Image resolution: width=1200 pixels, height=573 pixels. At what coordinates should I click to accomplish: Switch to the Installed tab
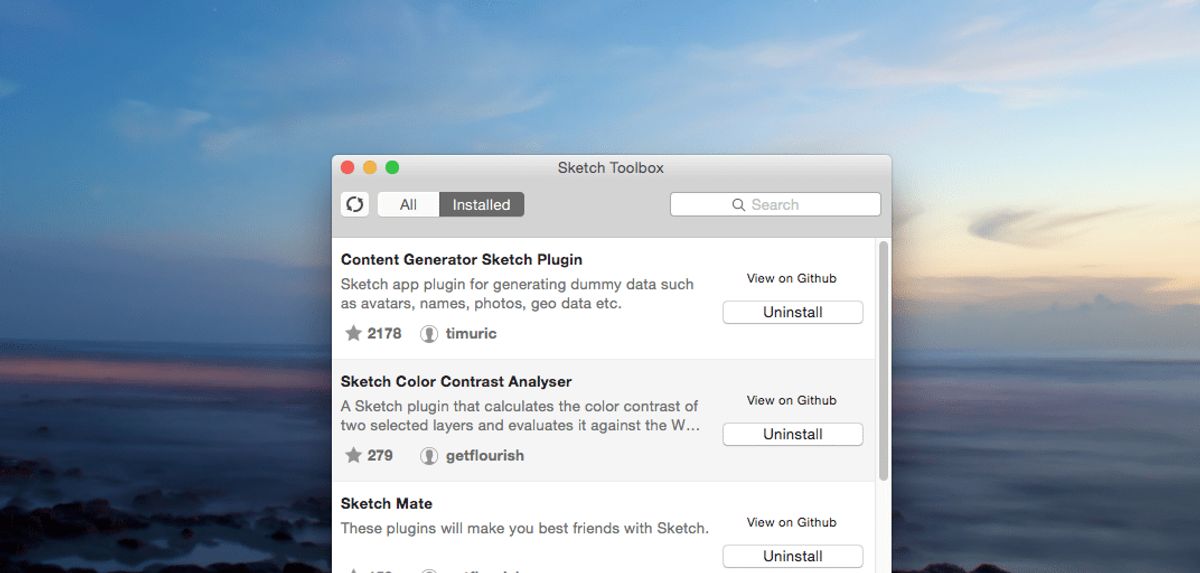(x=481, y=204)
